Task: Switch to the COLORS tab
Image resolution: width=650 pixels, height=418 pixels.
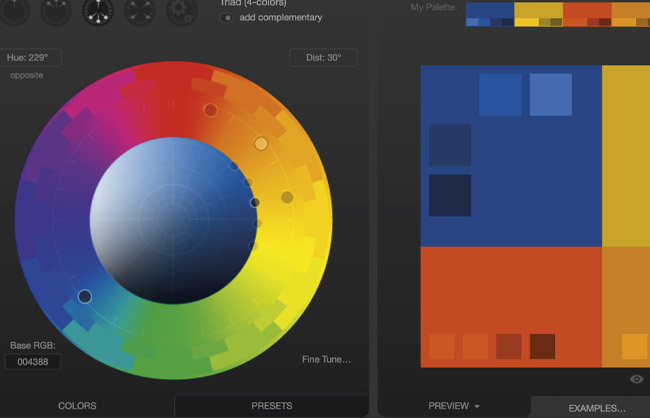Action: 77,406
